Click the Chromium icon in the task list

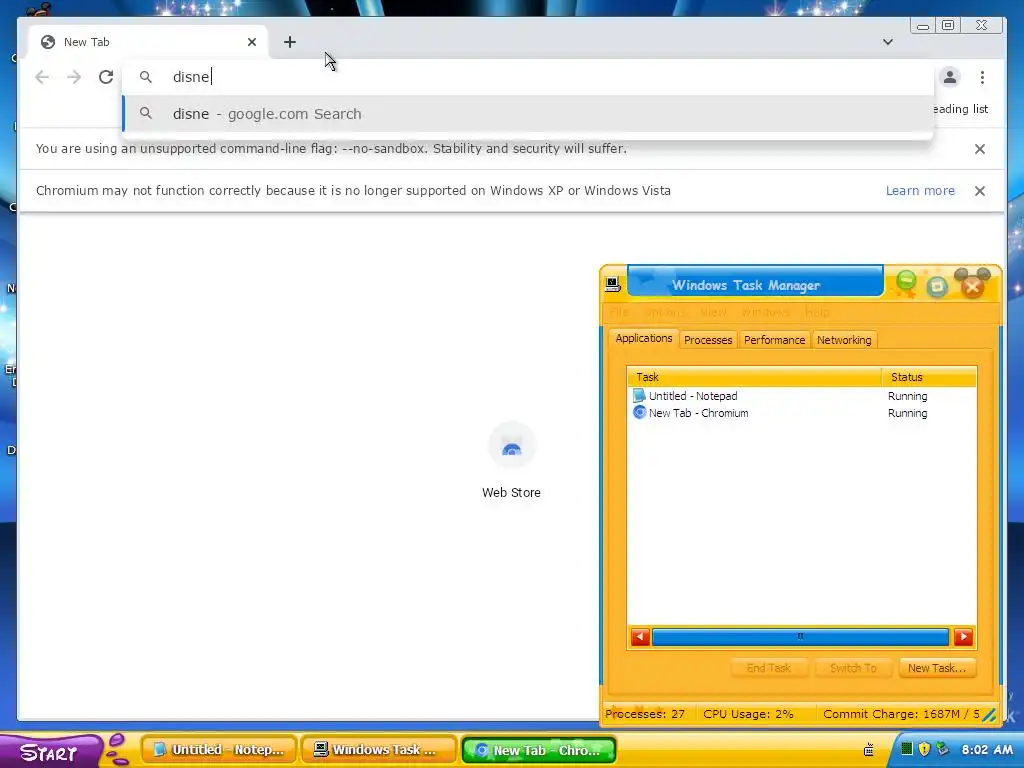click(639, 412)
